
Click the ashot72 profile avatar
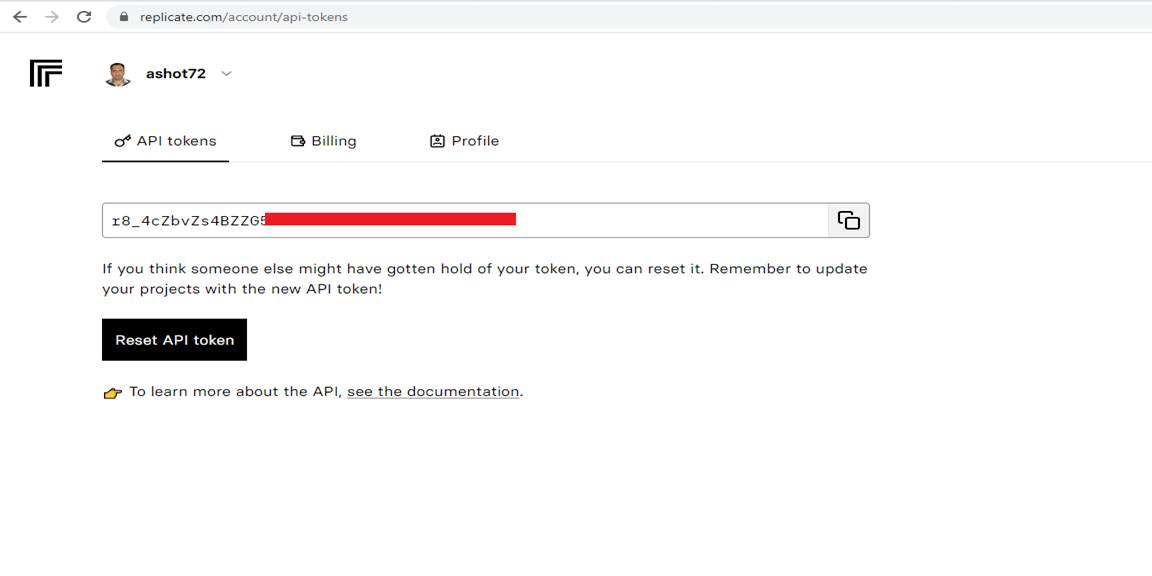118,74
